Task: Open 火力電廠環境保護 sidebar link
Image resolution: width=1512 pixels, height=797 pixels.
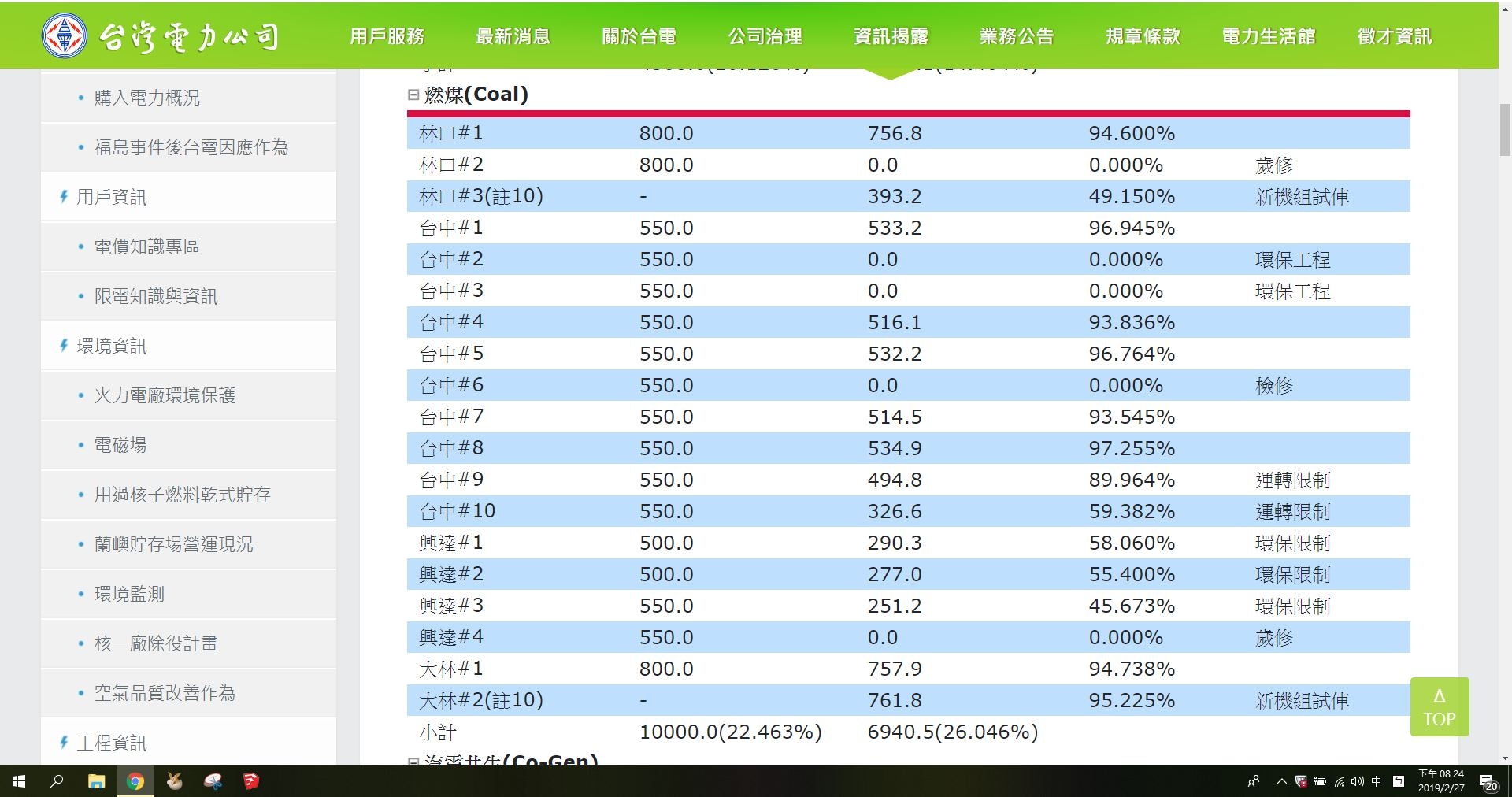Action: [165, 395]
